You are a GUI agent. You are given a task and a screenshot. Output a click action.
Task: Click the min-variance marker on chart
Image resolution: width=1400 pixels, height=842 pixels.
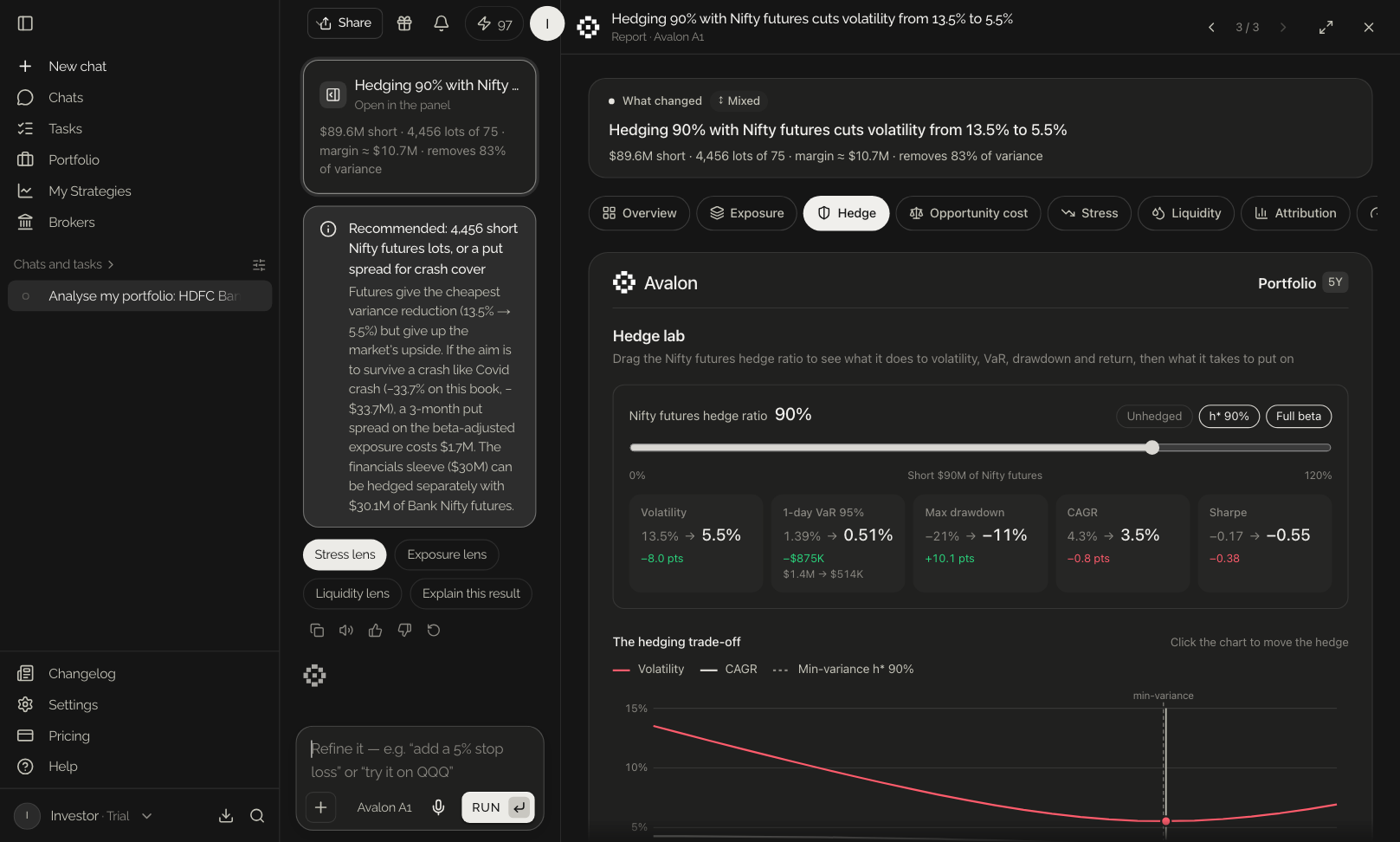tap(1165, 820)
